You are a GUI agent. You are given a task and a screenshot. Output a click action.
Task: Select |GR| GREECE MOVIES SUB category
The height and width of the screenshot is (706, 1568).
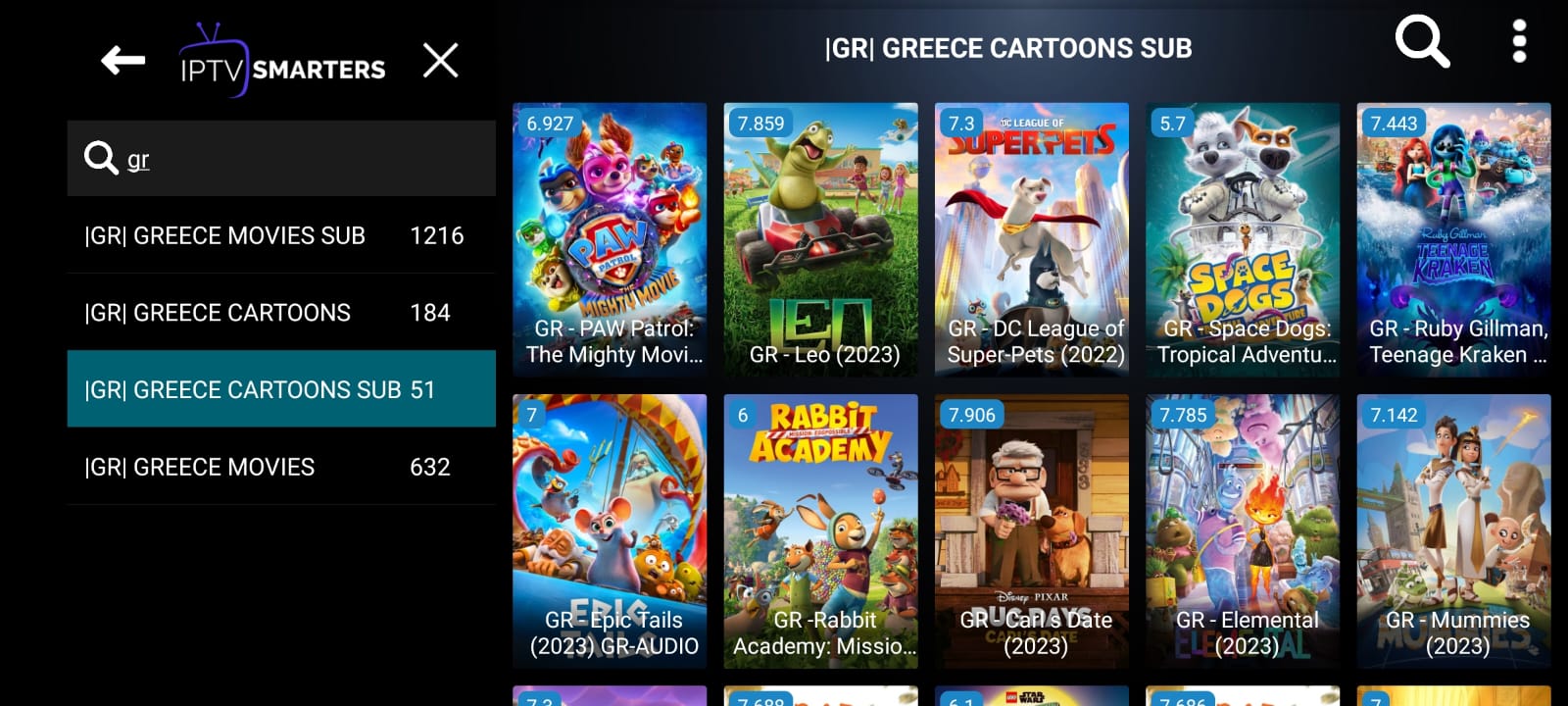281,235
